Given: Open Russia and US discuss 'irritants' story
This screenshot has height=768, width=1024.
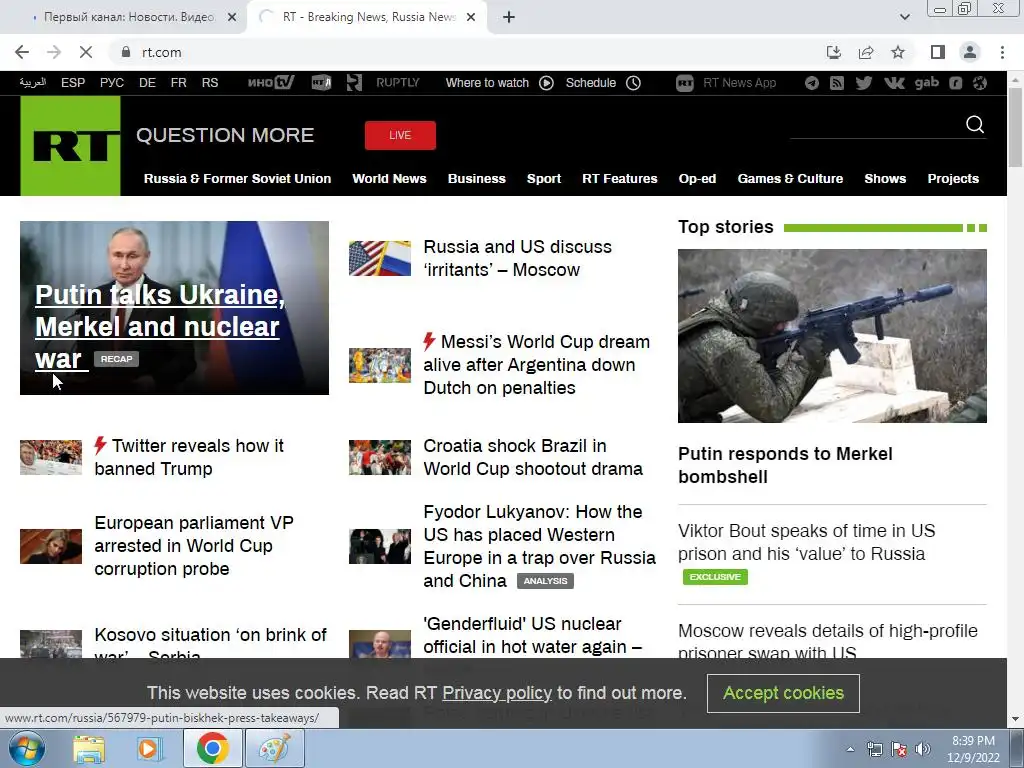Looking at the screenshot, I should pos(517,258).
